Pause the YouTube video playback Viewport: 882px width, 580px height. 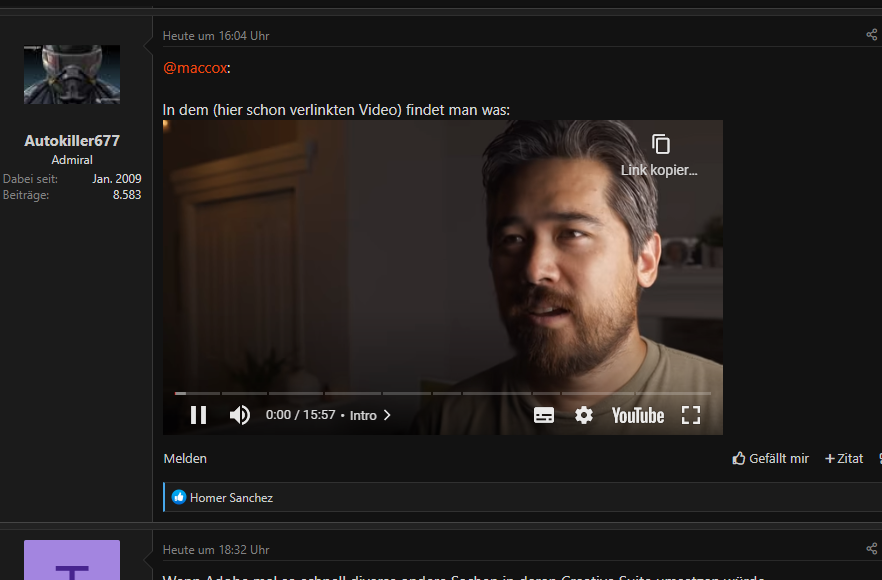(x=198, y=414)
